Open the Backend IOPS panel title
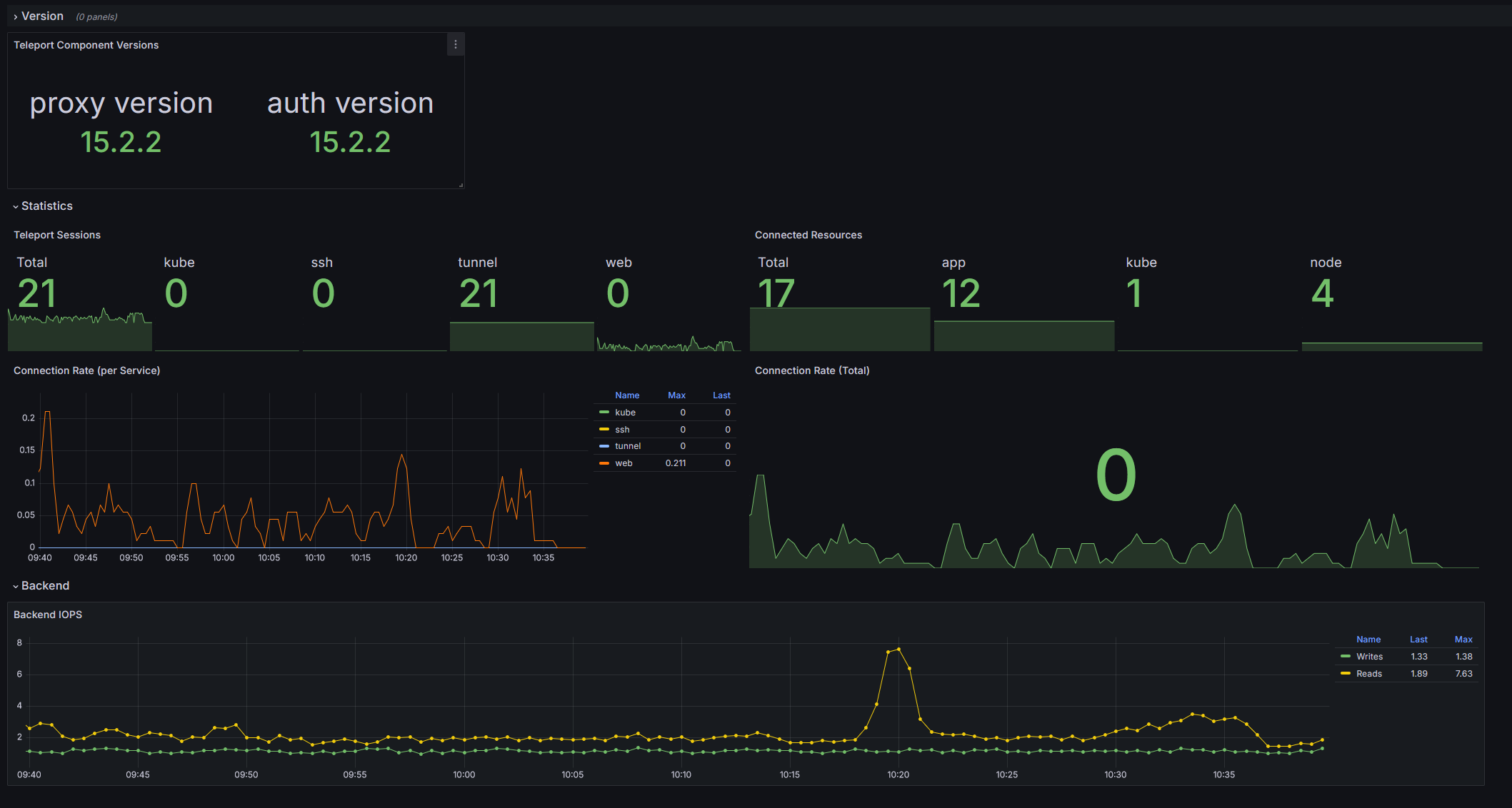 [48, 615]
